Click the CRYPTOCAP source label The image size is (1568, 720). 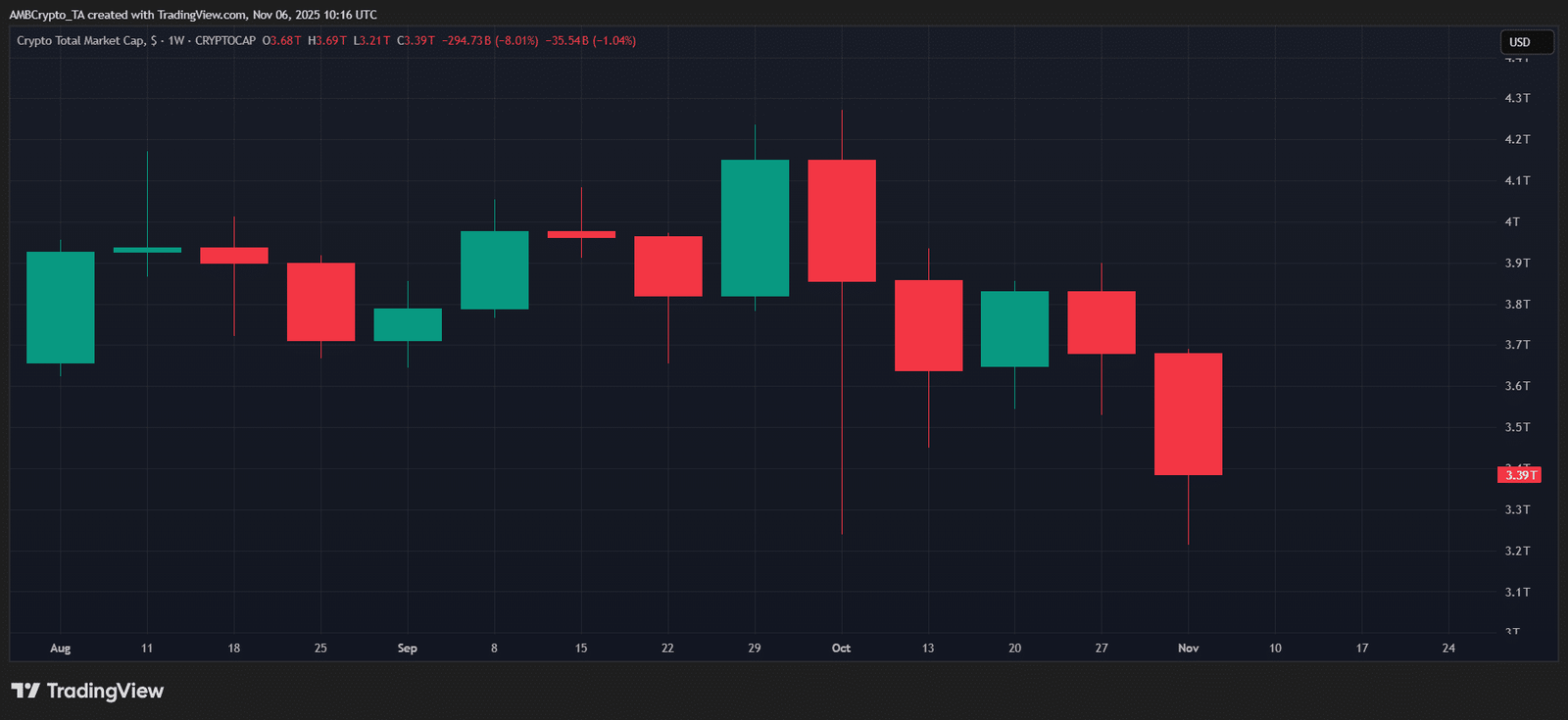[225, 41]
